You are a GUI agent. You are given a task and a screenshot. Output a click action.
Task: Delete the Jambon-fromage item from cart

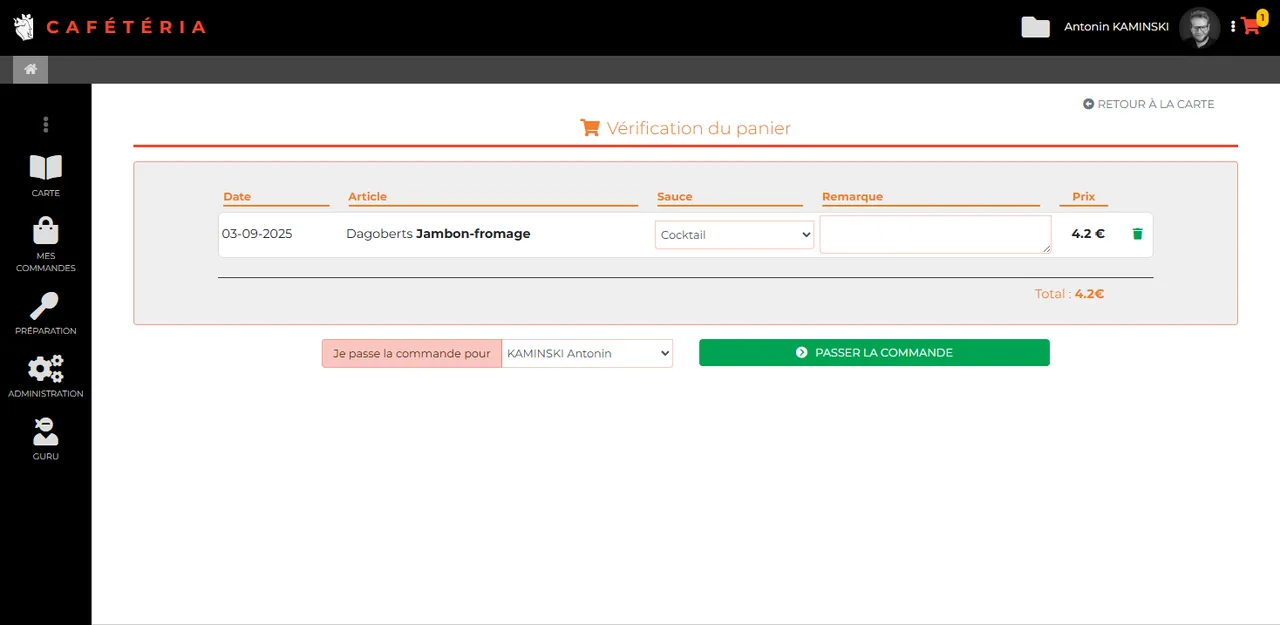point(1137,234)
